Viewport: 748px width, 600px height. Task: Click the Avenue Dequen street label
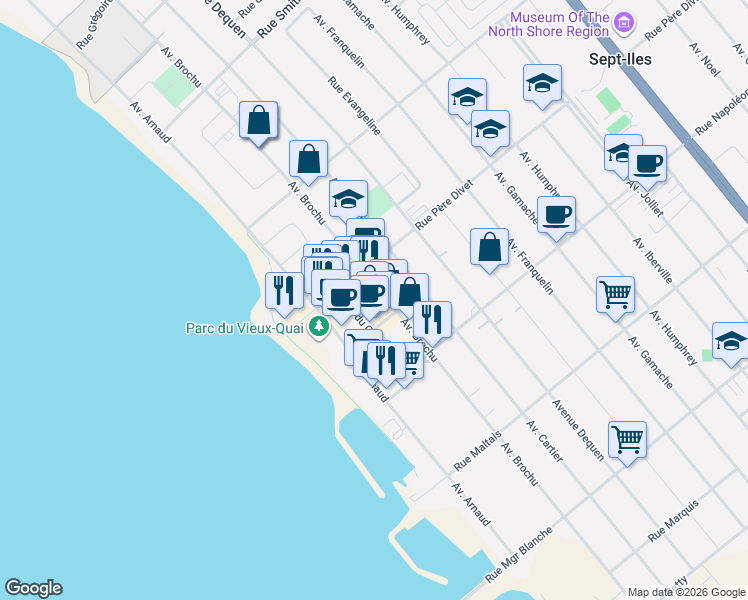(x=578, y=430)
